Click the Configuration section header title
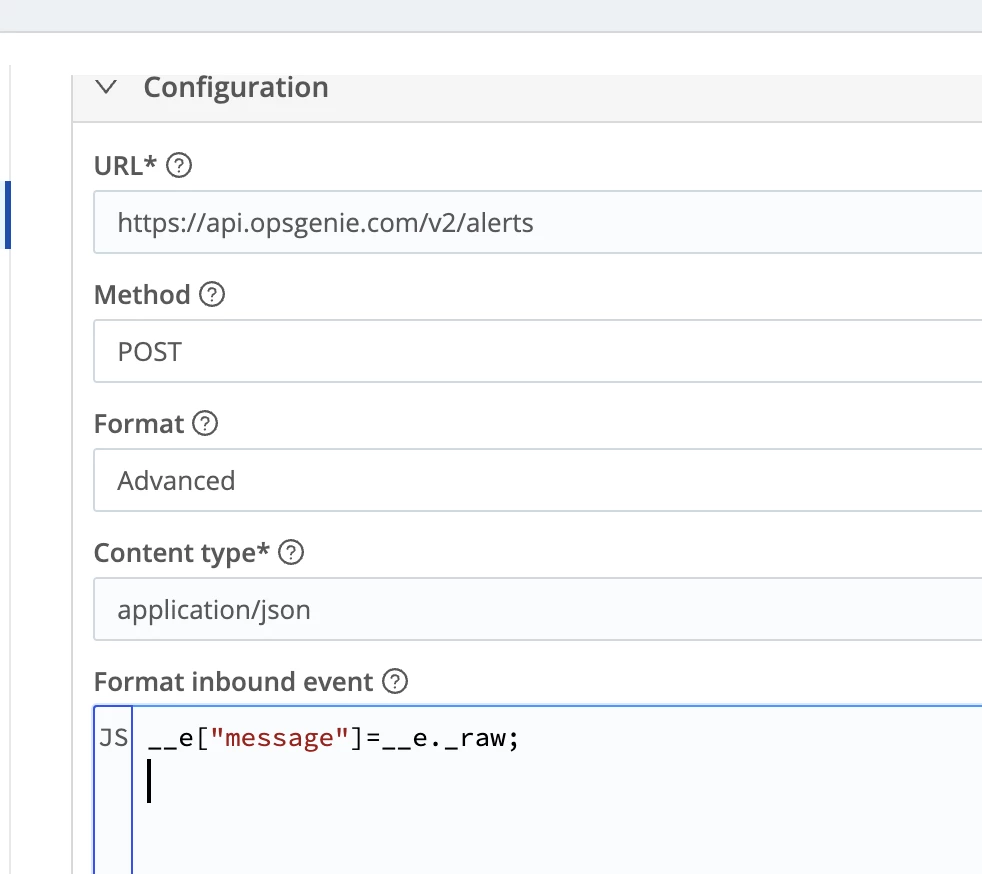This screenshot has width=982, height=874. click(x=236, y=88)
